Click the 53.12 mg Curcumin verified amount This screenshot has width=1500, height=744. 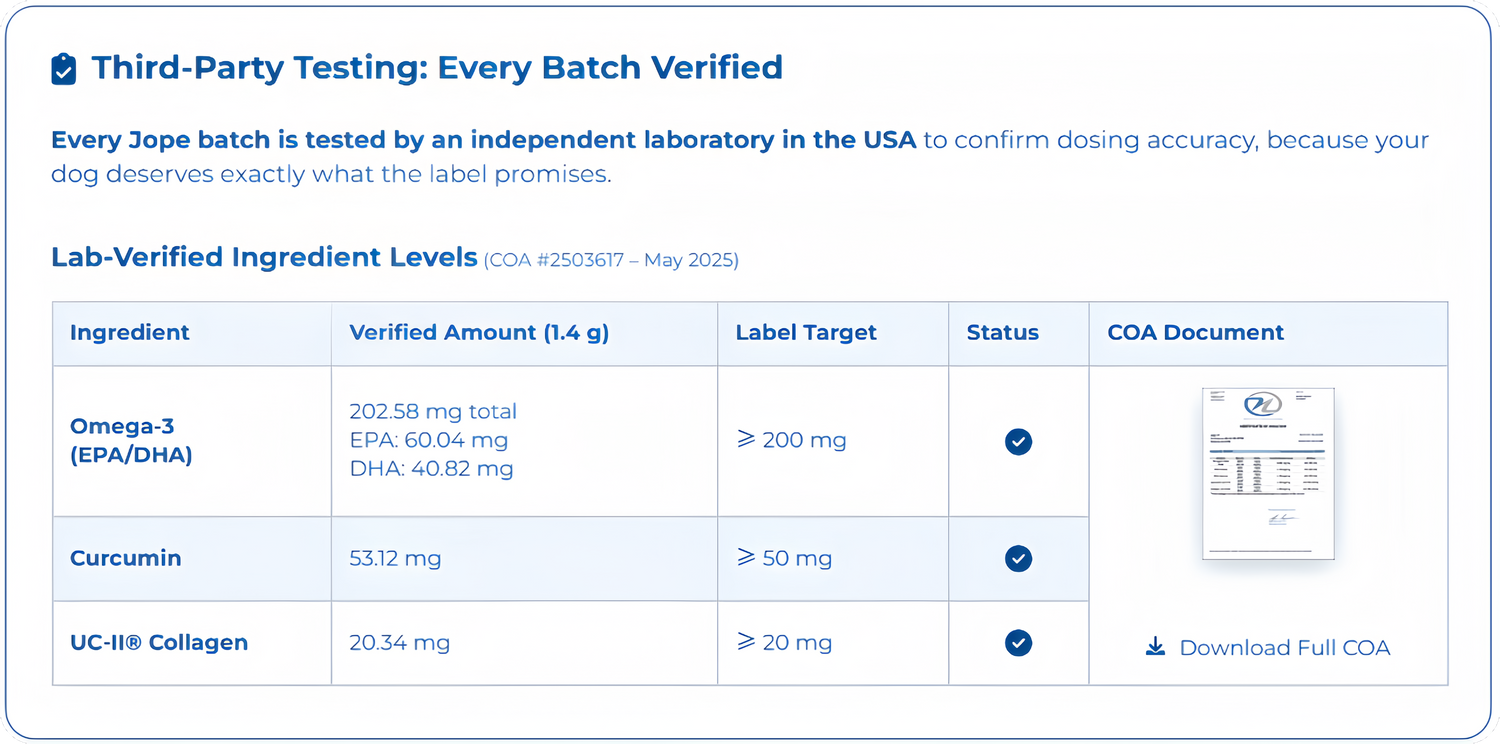[x=395, y=558]
